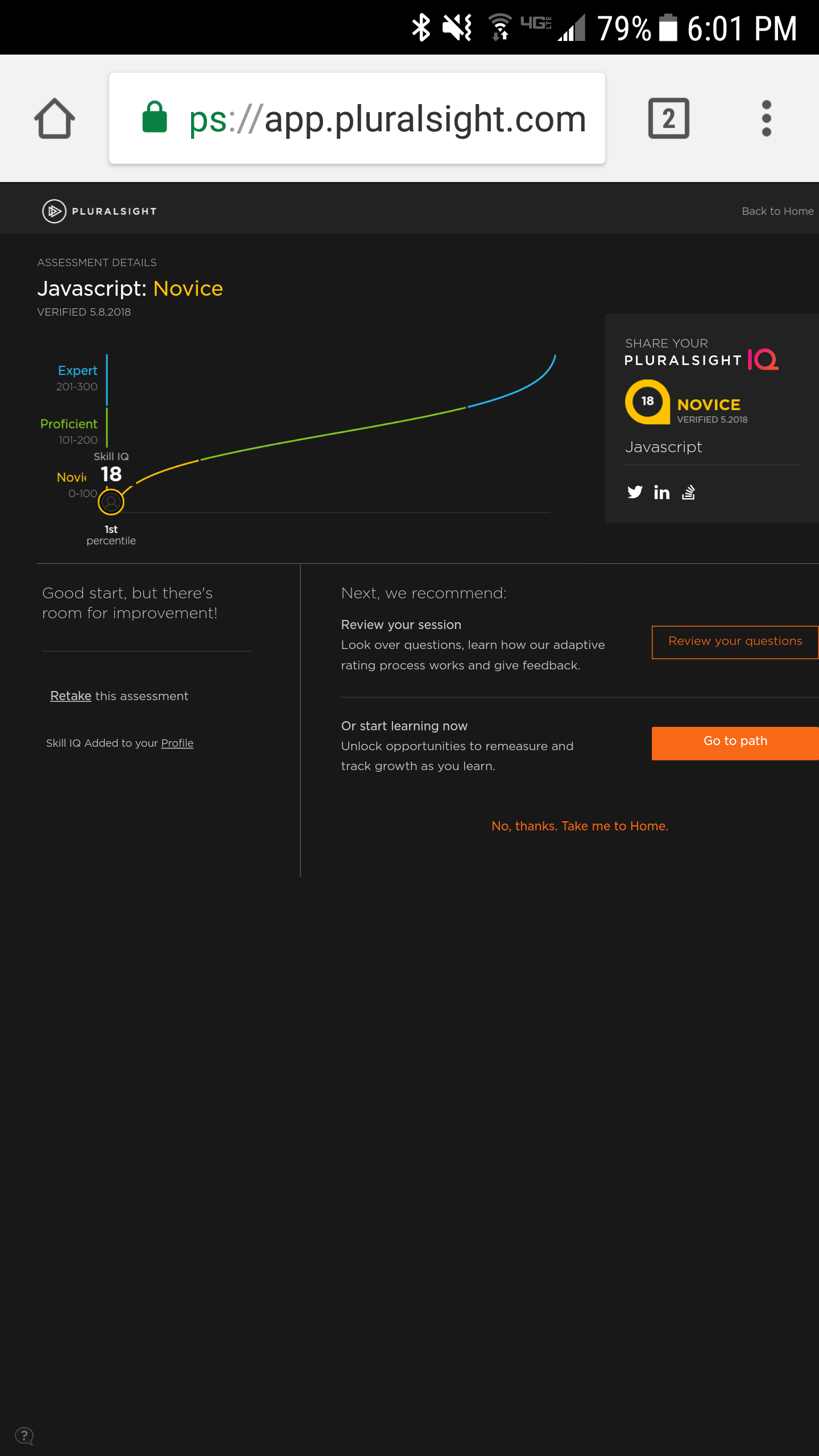Viewport: 819px width, 1456px height.
Task: Tap the browser home icon
Action: click(x=55, y=118)
